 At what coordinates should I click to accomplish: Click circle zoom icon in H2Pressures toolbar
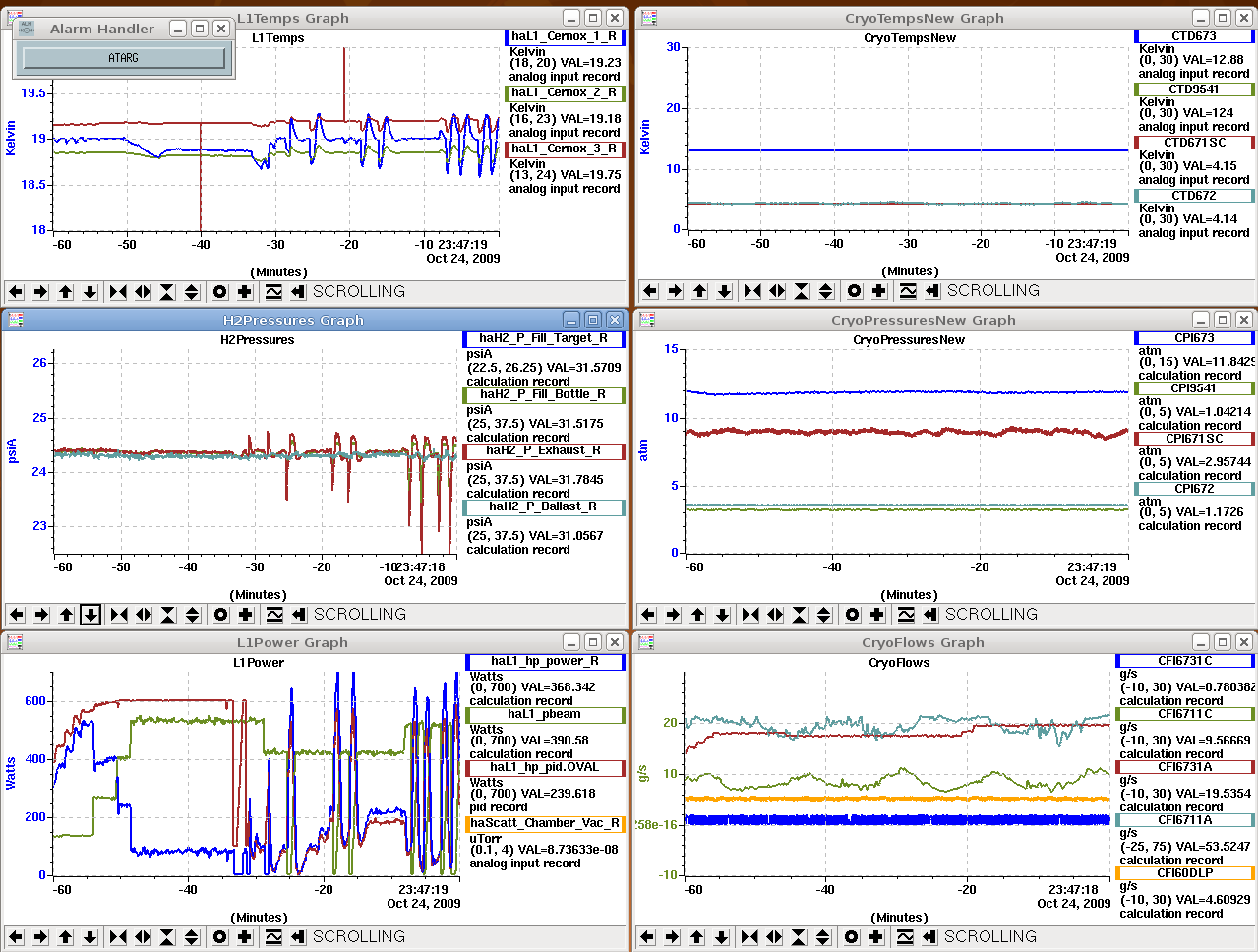220,615
